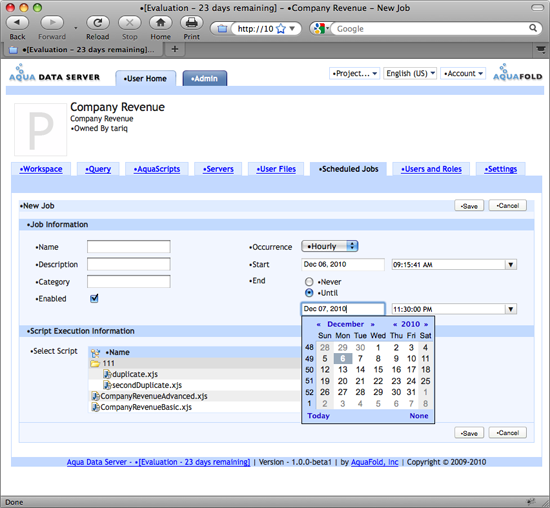
Task: Click the browser Back arrow icon
Action: (17, 23)
